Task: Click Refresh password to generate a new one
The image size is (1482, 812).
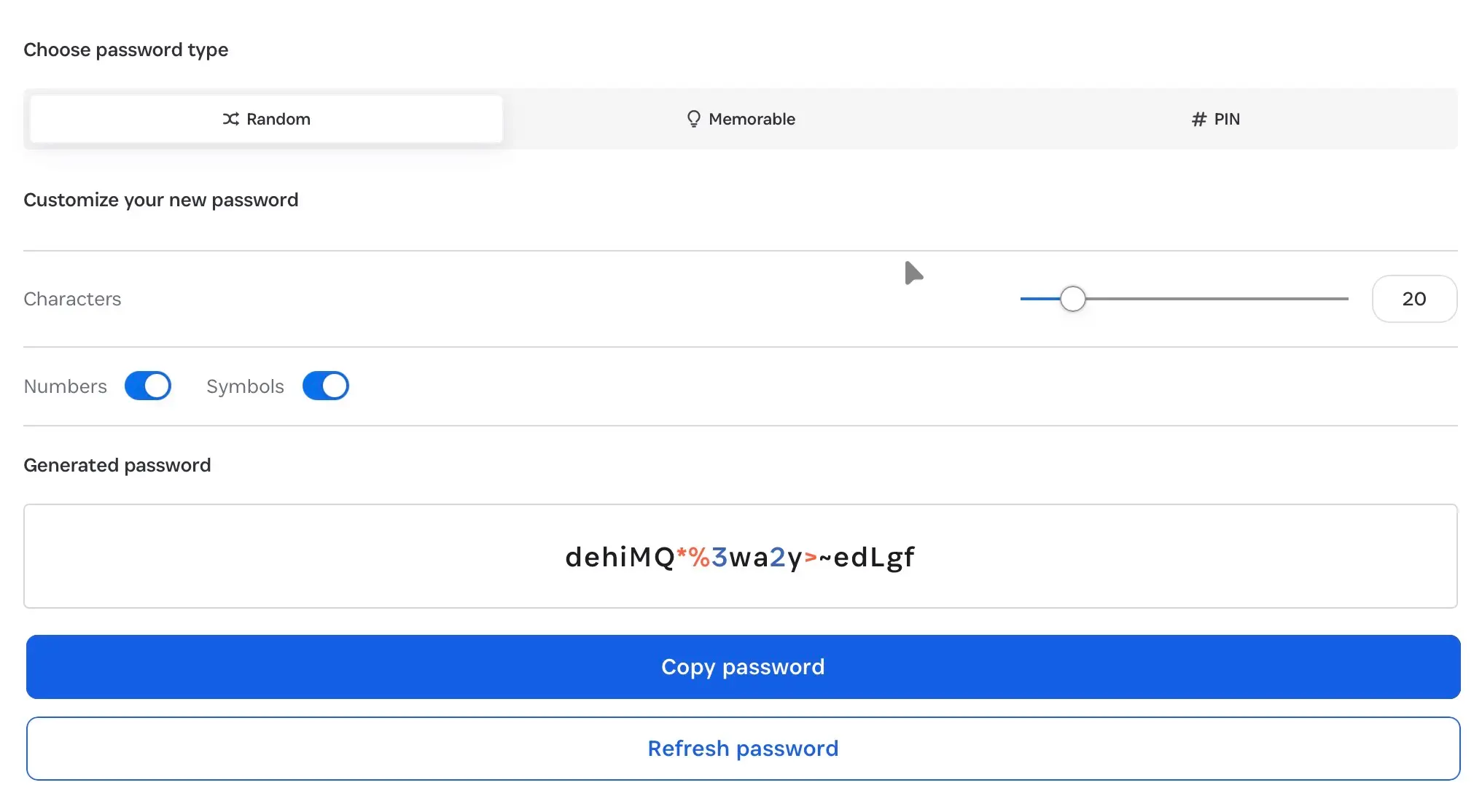Action: [742, 748]
